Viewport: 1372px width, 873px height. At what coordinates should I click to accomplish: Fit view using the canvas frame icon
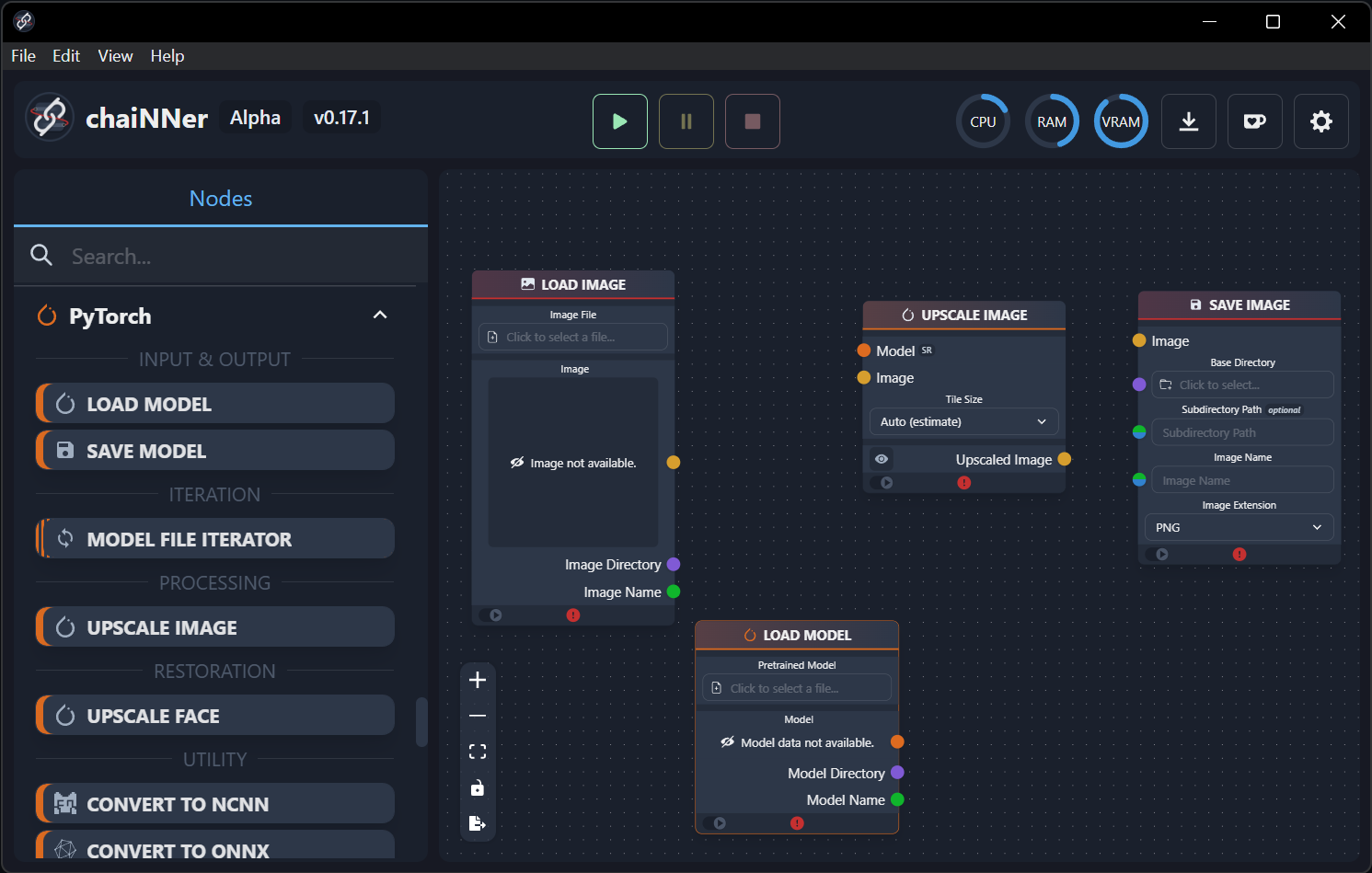pyautogui.click(x=478, y=752)
